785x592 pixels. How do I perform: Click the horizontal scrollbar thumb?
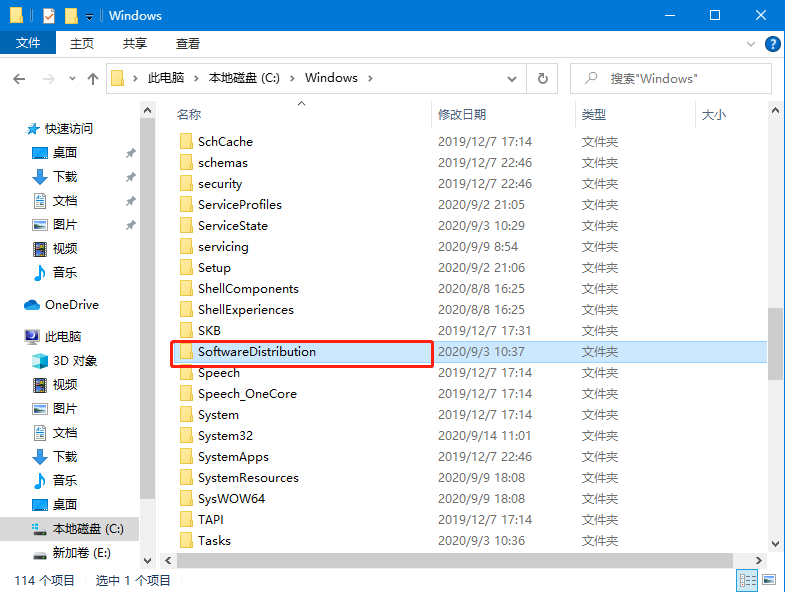(455, 560)
